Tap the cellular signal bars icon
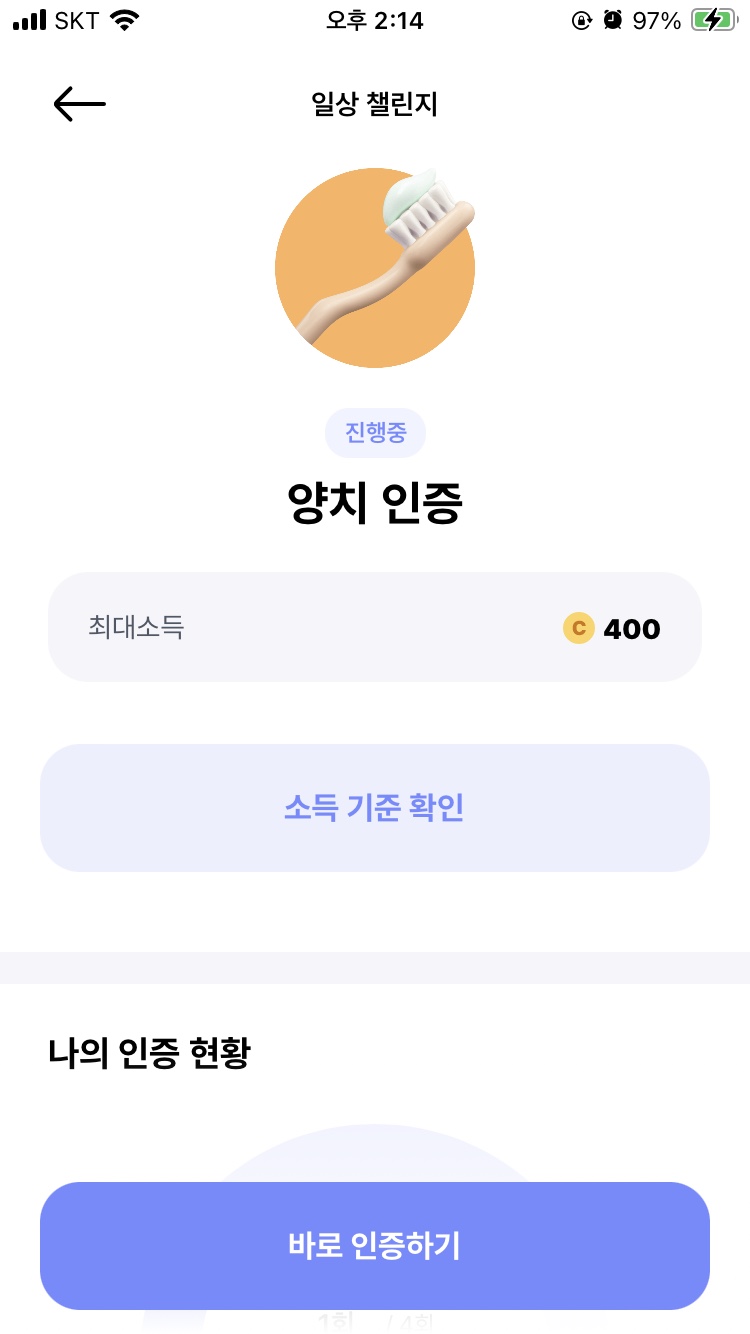Viewport: 750px width, 1334px height. click(30, 20)
